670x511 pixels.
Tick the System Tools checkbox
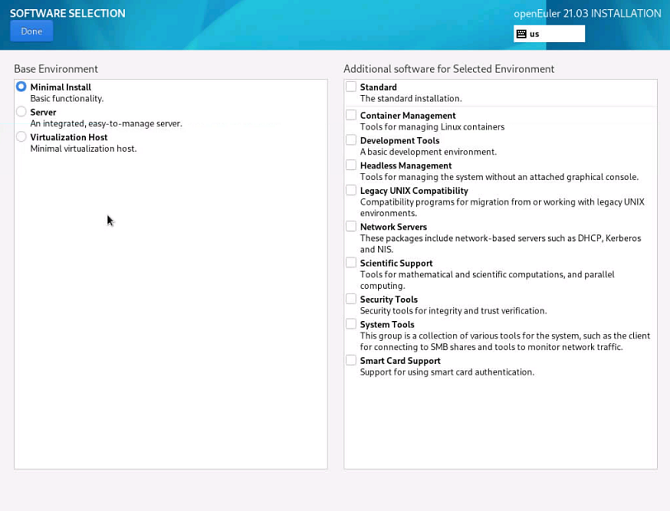point(351,324)
